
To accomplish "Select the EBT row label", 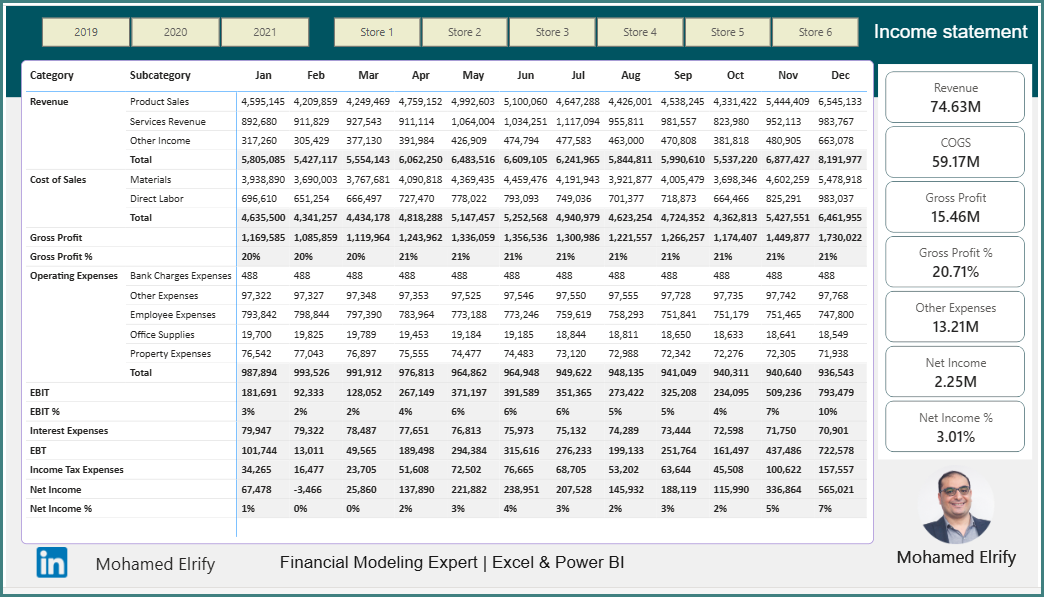I will click(x=39, y=451).
